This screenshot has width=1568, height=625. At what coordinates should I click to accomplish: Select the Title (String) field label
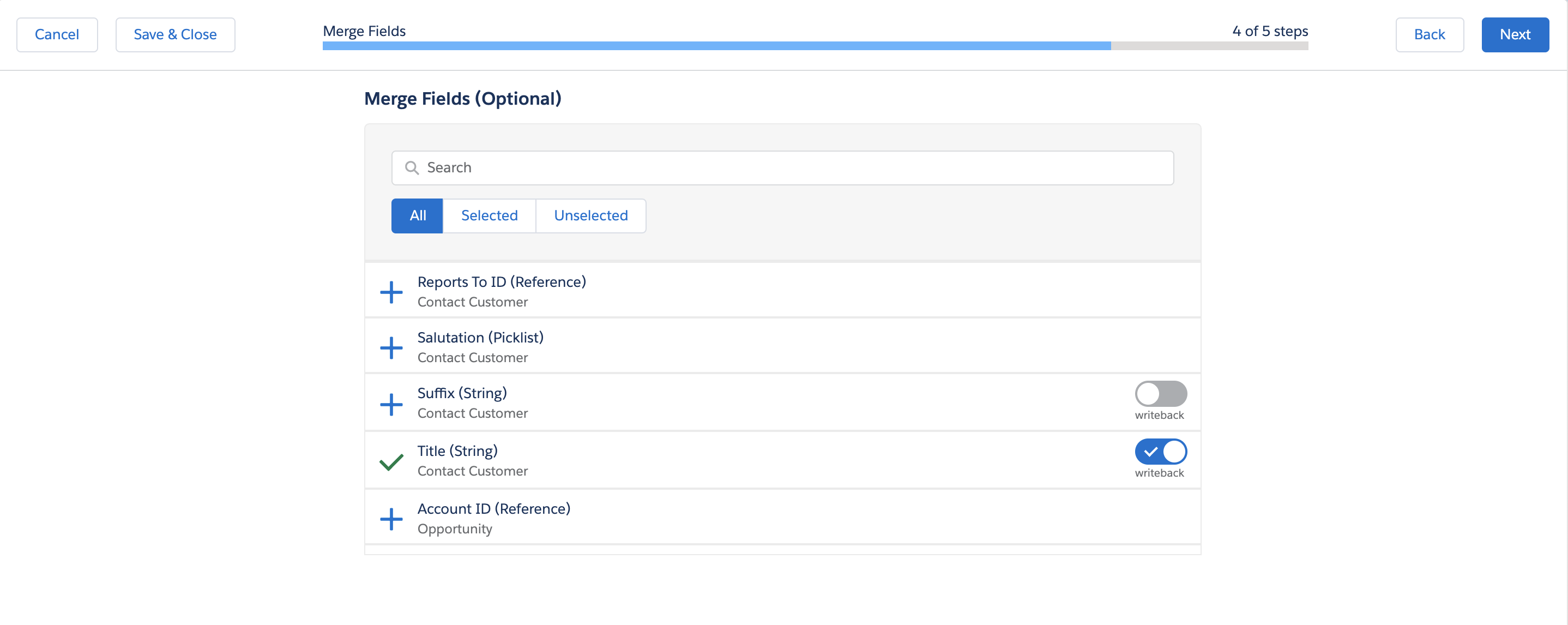(457, 451)
